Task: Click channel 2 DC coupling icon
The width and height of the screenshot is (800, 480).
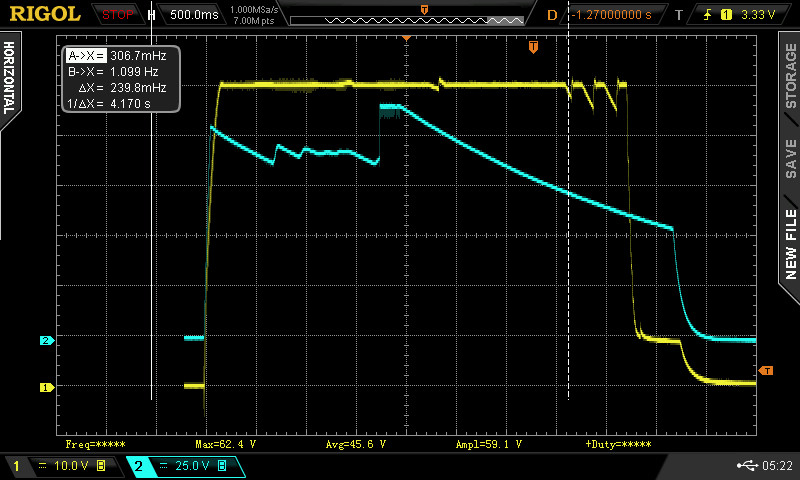Action: pyautogui.click(x=164, y=466)
